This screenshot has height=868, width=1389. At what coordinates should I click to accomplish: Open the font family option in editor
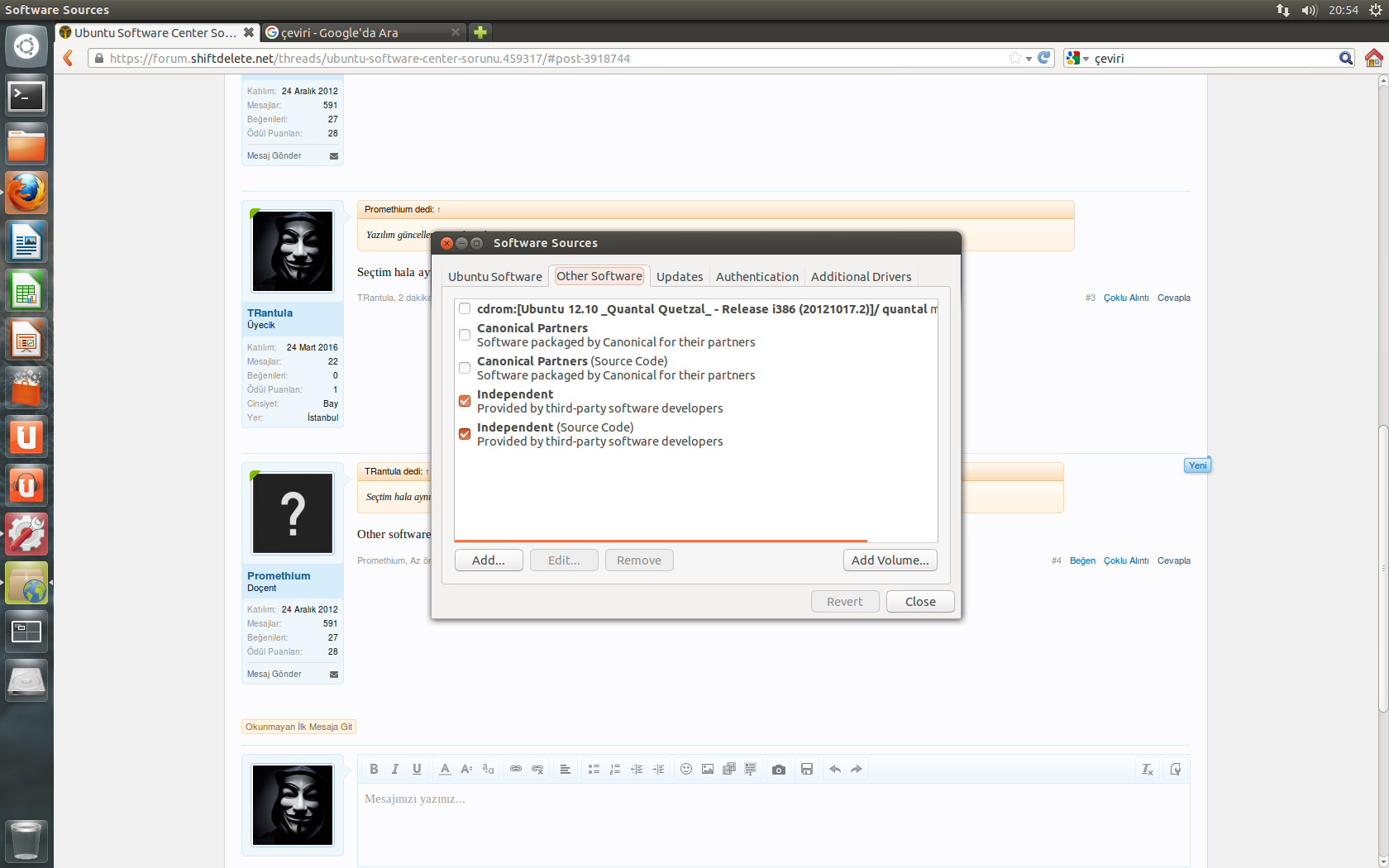488,769
